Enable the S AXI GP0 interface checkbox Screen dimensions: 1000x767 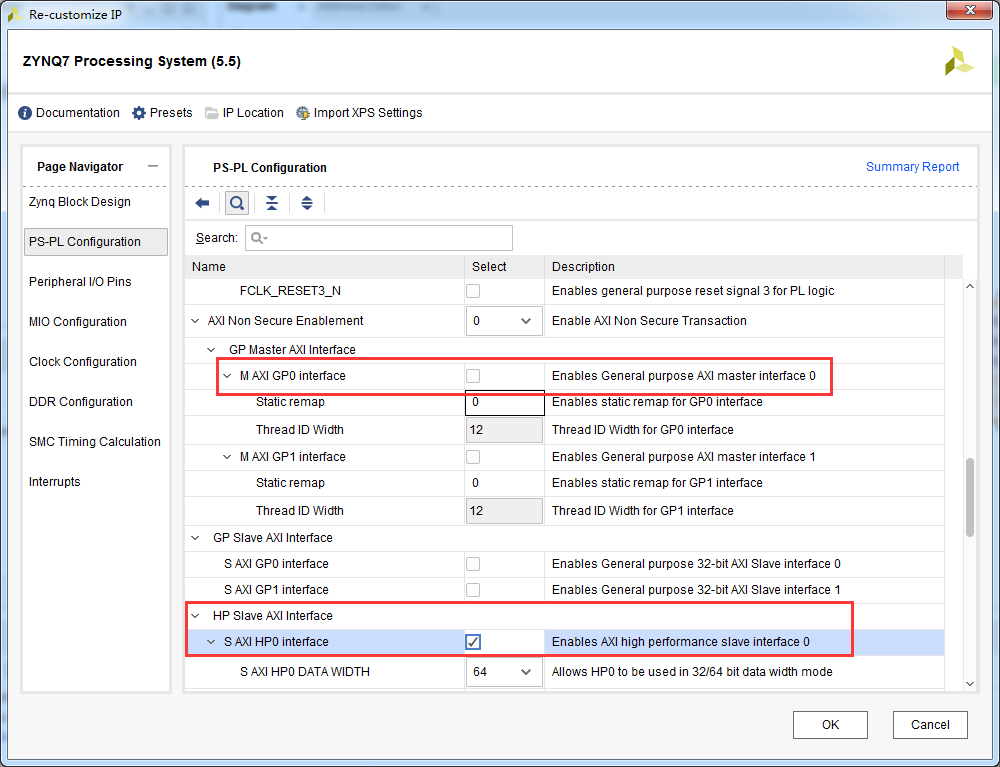point(473,564)
